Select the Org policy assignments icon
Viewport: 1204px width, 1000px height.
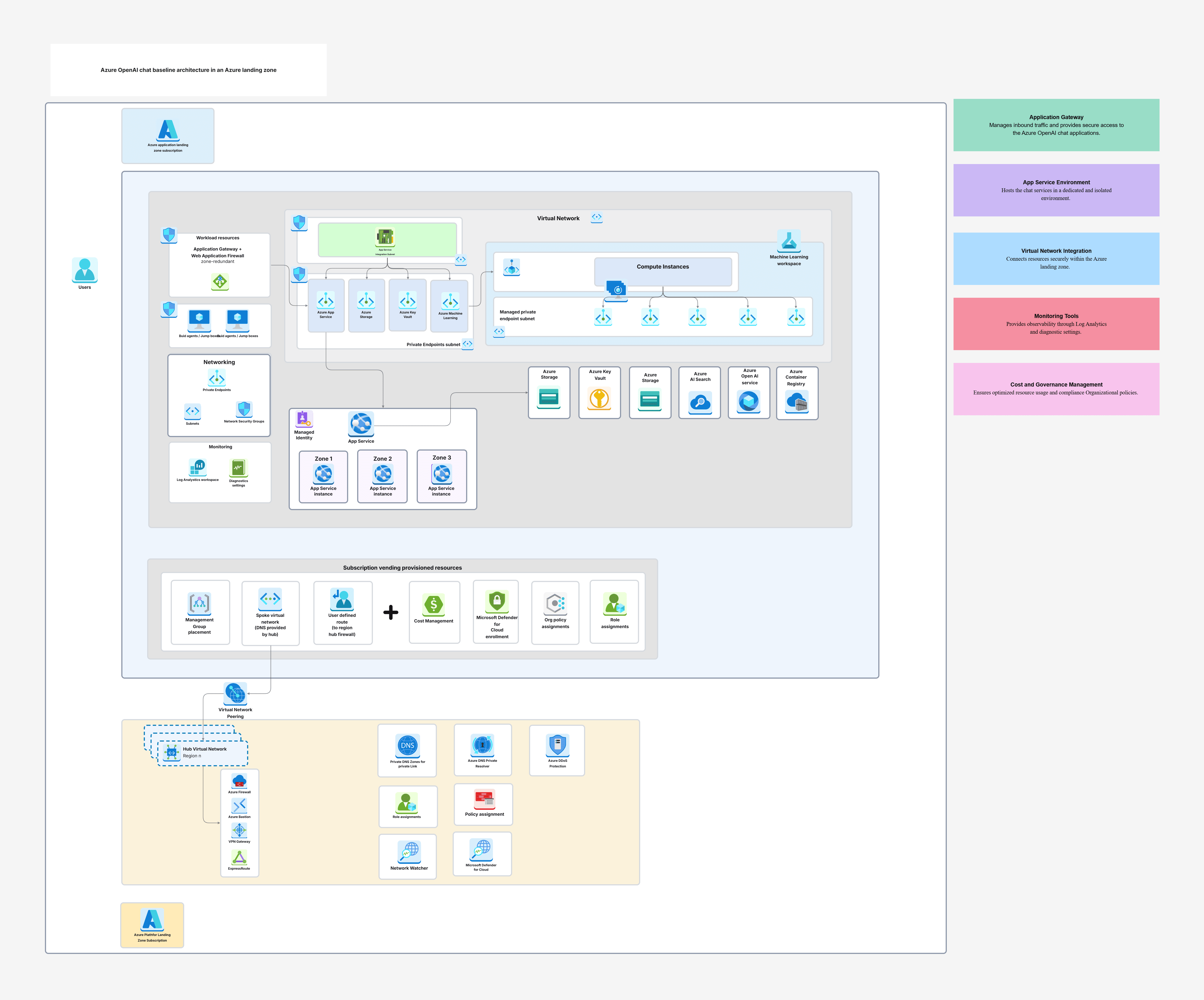[556, 604]
